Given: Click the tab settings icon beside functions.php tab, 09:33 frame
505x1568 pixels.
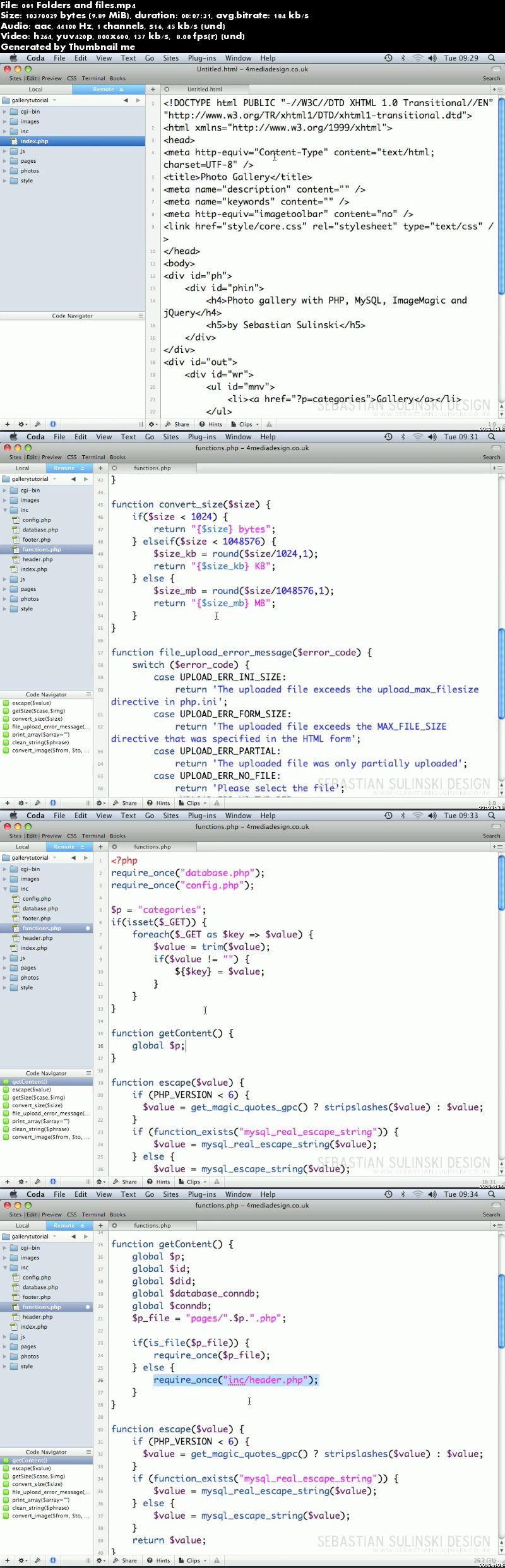Looking at the screenshot, I should click(x=114, y=847).
